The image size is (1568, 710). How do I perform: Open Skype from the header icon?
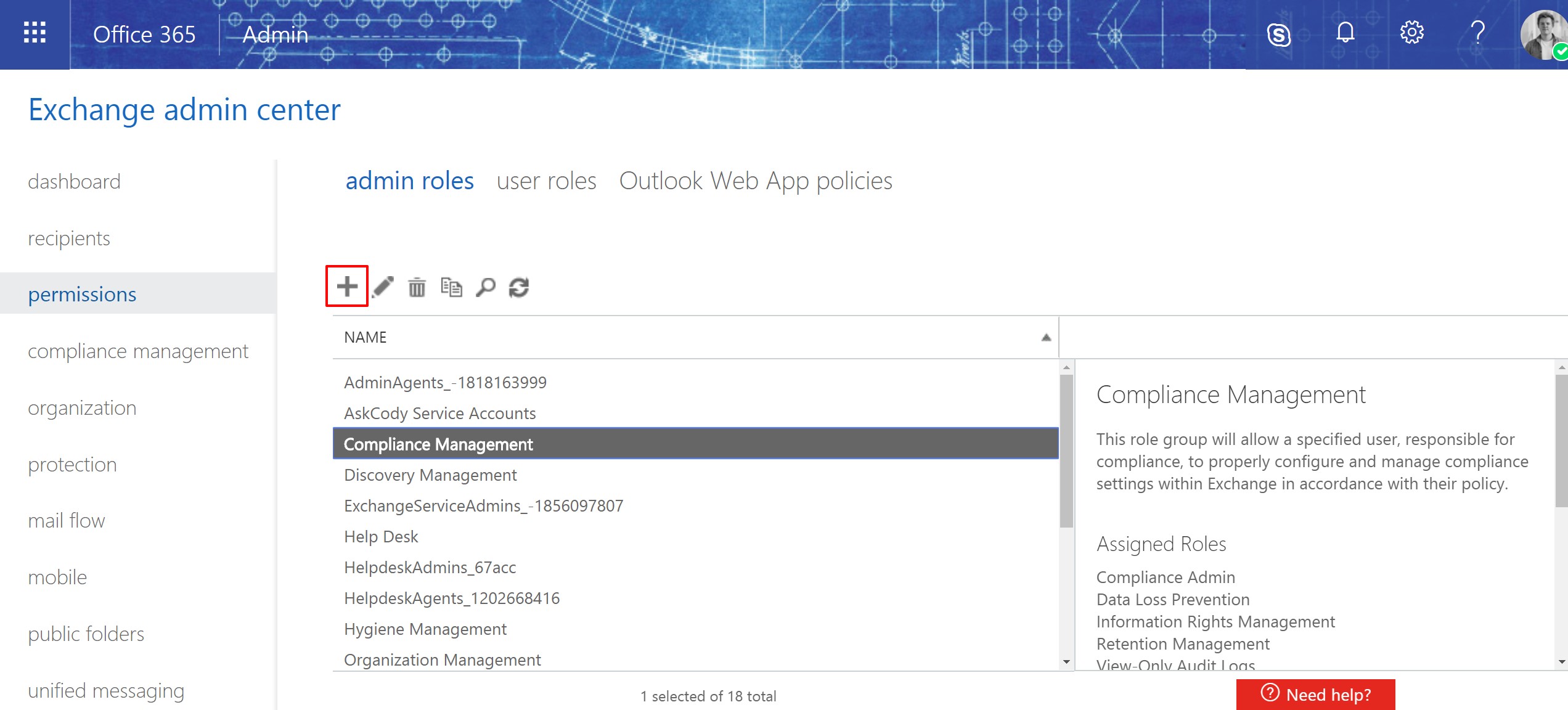tap(1279, 34)
